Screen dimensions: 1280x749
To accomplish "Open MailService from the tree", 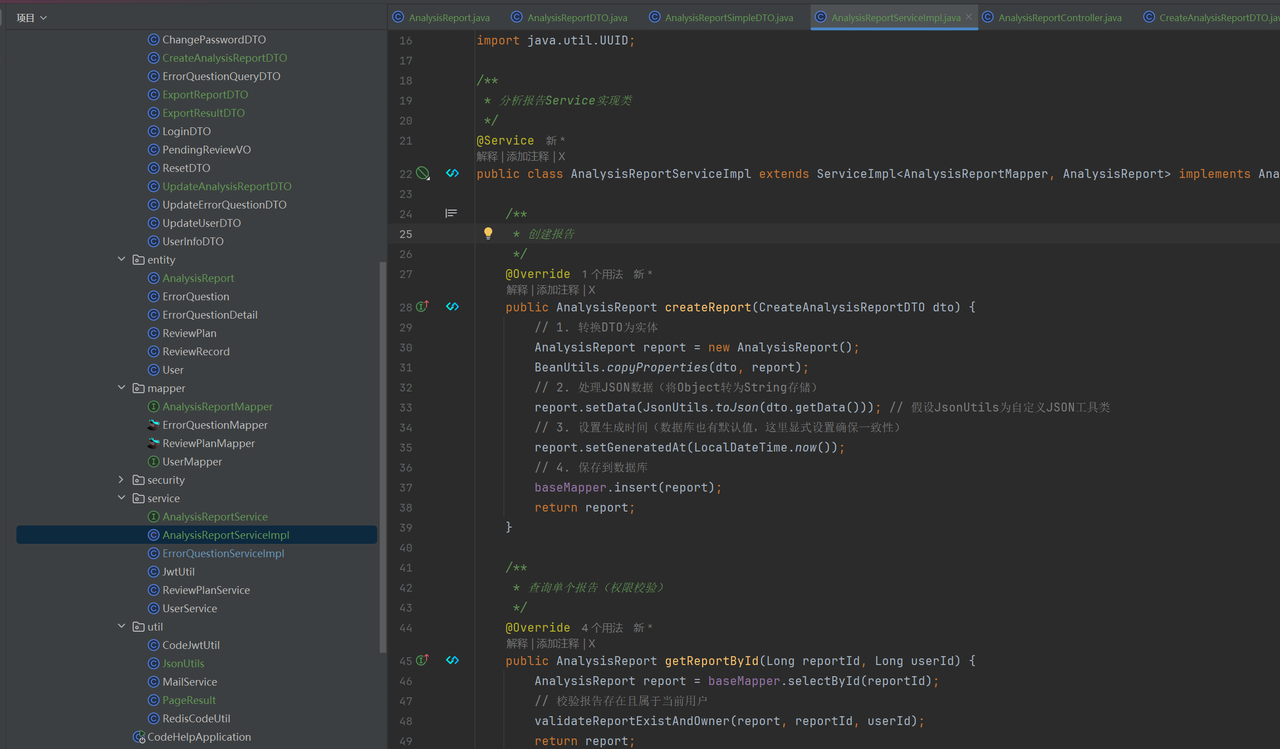I will (189, 682).
